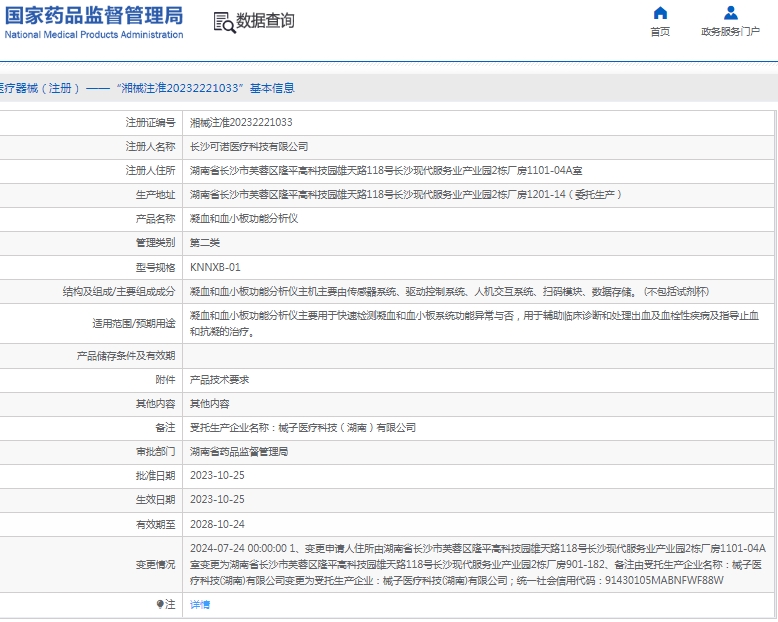The width and height of the screenshot is (778, 622).
Task: Click expiry date 2028-10-24
Action: coord(217,524)
